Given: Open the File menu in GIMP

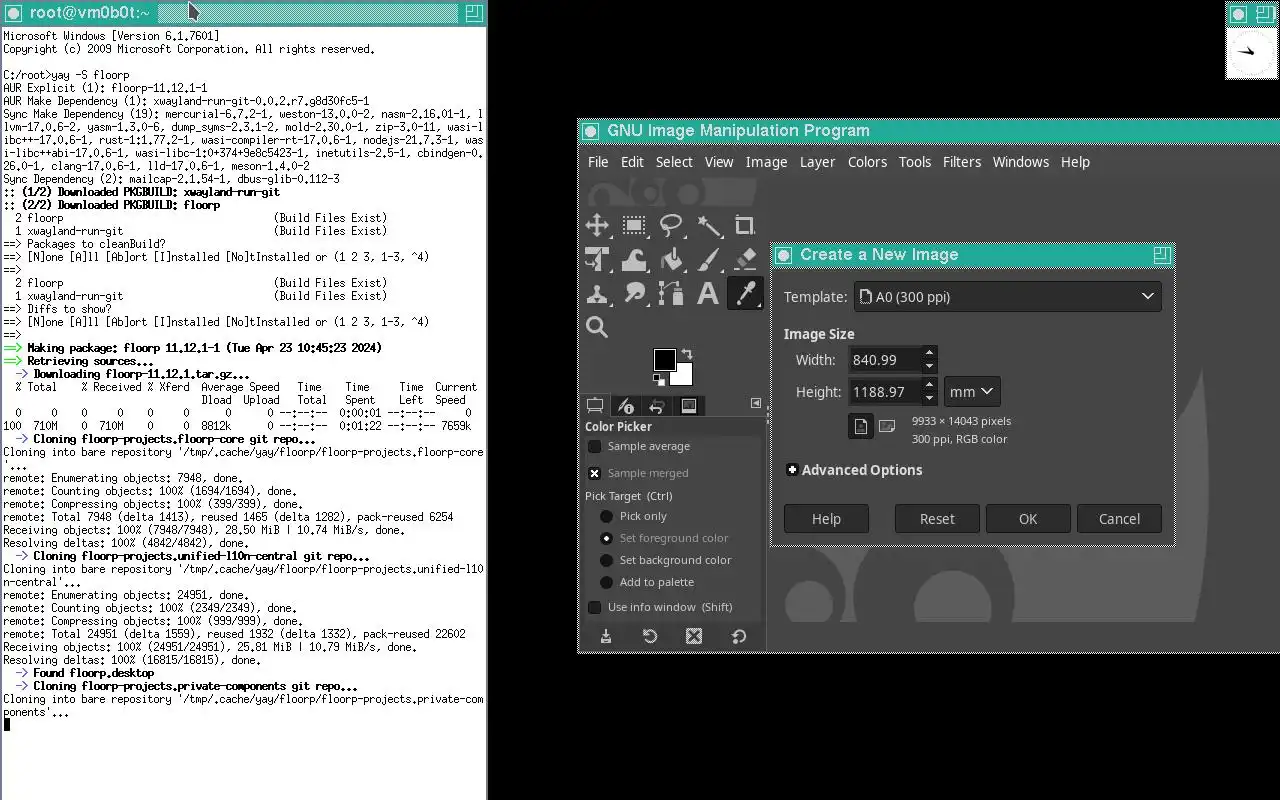Looking at the screenshot, I should click(598, 162).
